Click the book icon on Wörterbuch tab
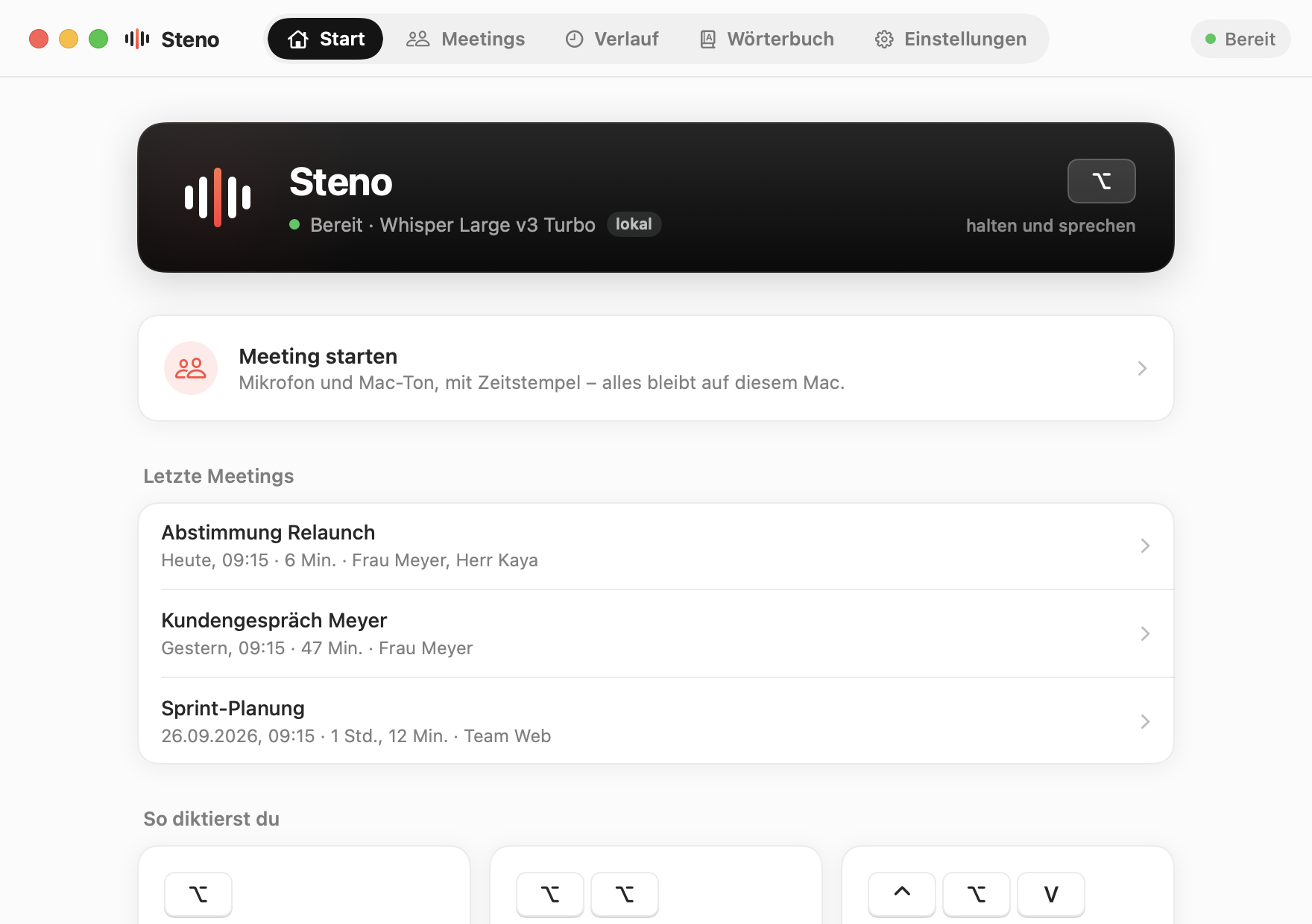This screenshot has width=1312, height=924. pos(708,39)
